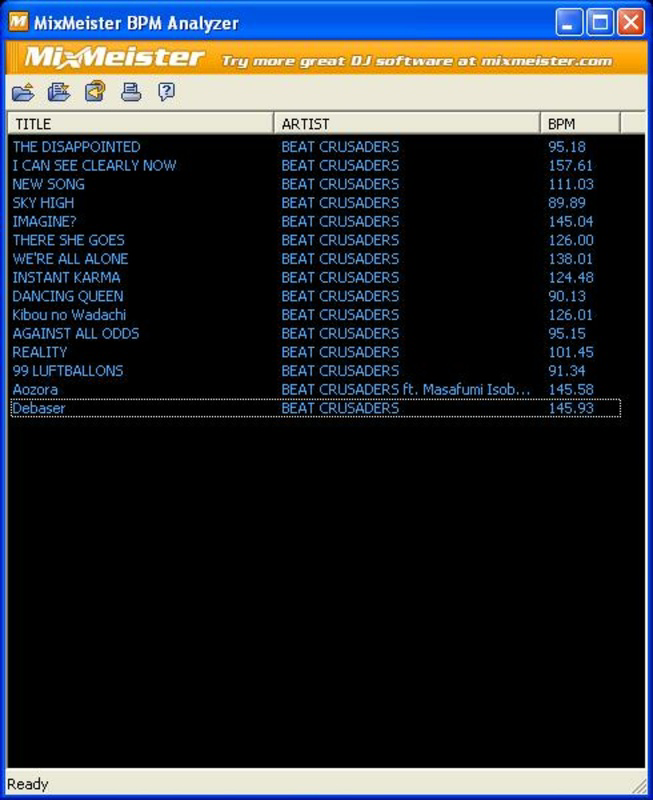Select the Debaser track
653x800 pixels.
(39, 408)
